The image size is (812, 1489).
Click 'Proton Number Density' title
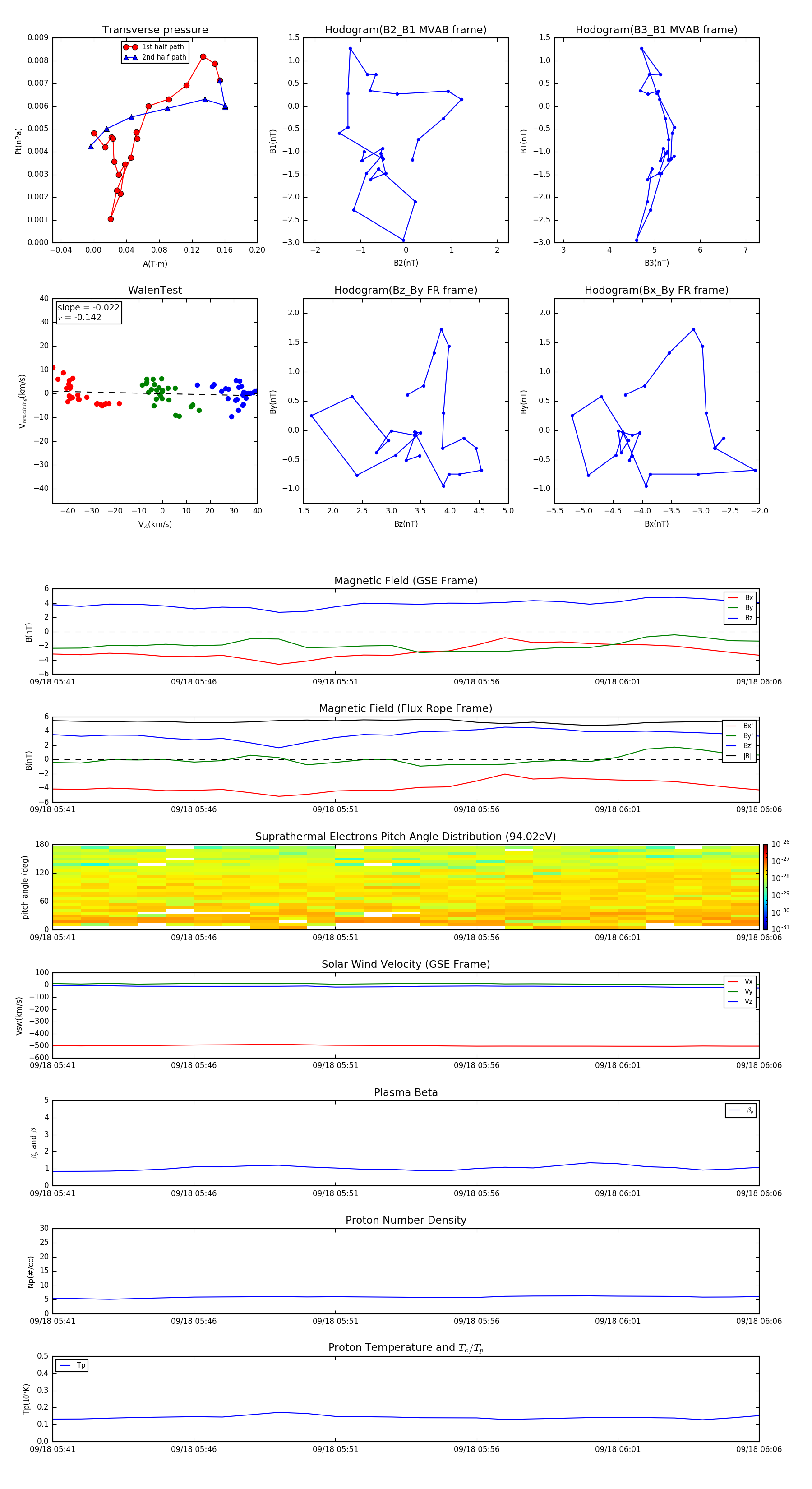pyautogui.click(x=406, y=1220)
